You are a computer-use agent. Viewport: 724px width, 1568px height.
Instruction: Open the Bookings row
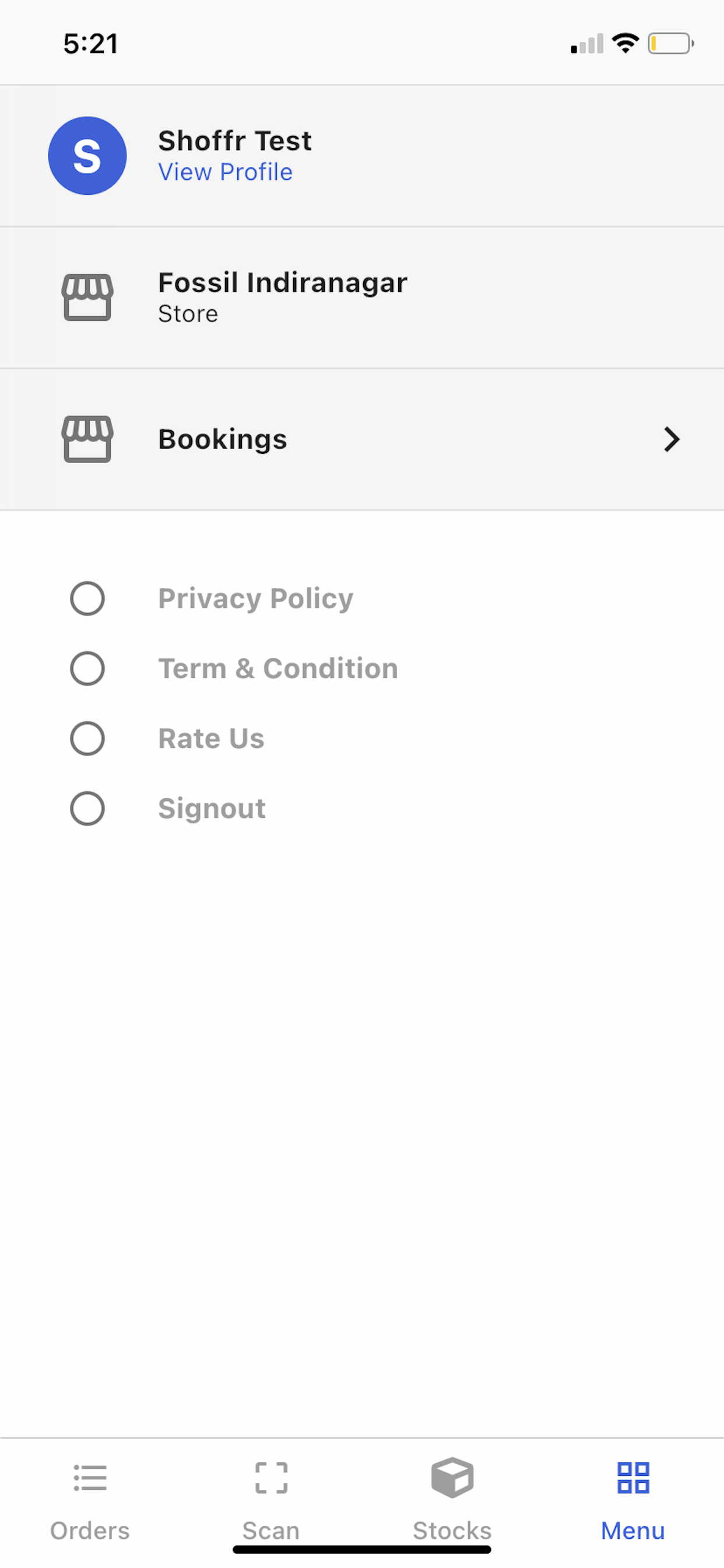[x=362, y=439]
